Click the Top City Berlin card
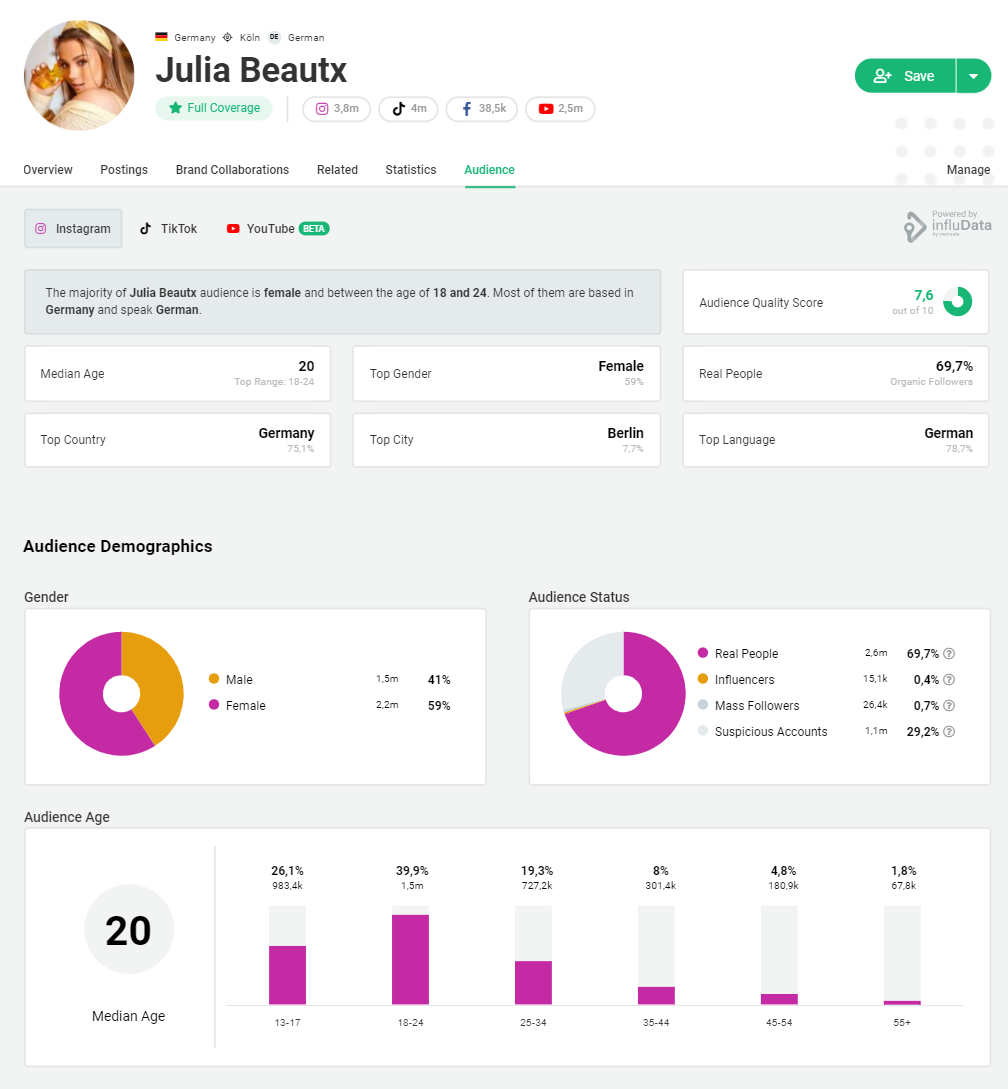Image resolution: width=1008 pixels, height=1089 pixels. pyautogui.click(x=506, y=440)
